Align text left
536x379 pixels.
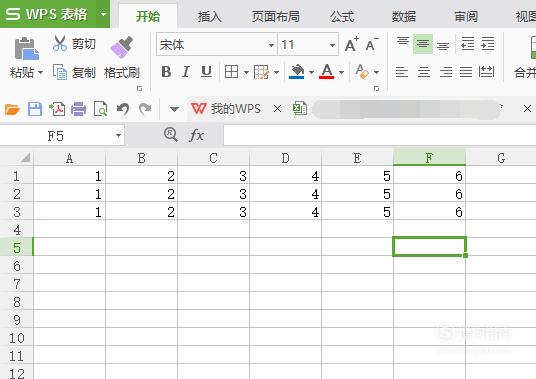coord(402,72)
